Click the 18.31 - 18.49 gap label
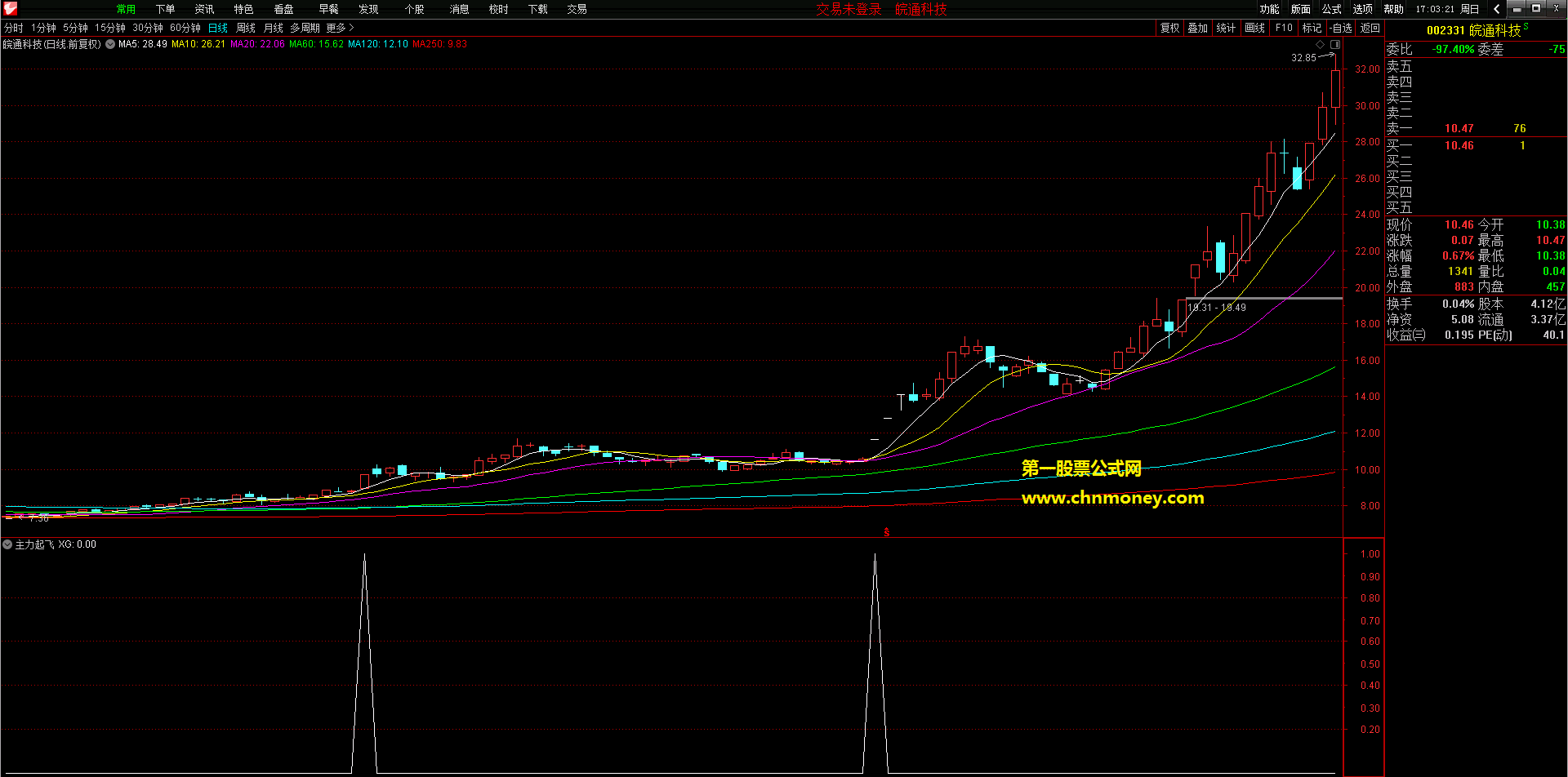 (1217, 308)
